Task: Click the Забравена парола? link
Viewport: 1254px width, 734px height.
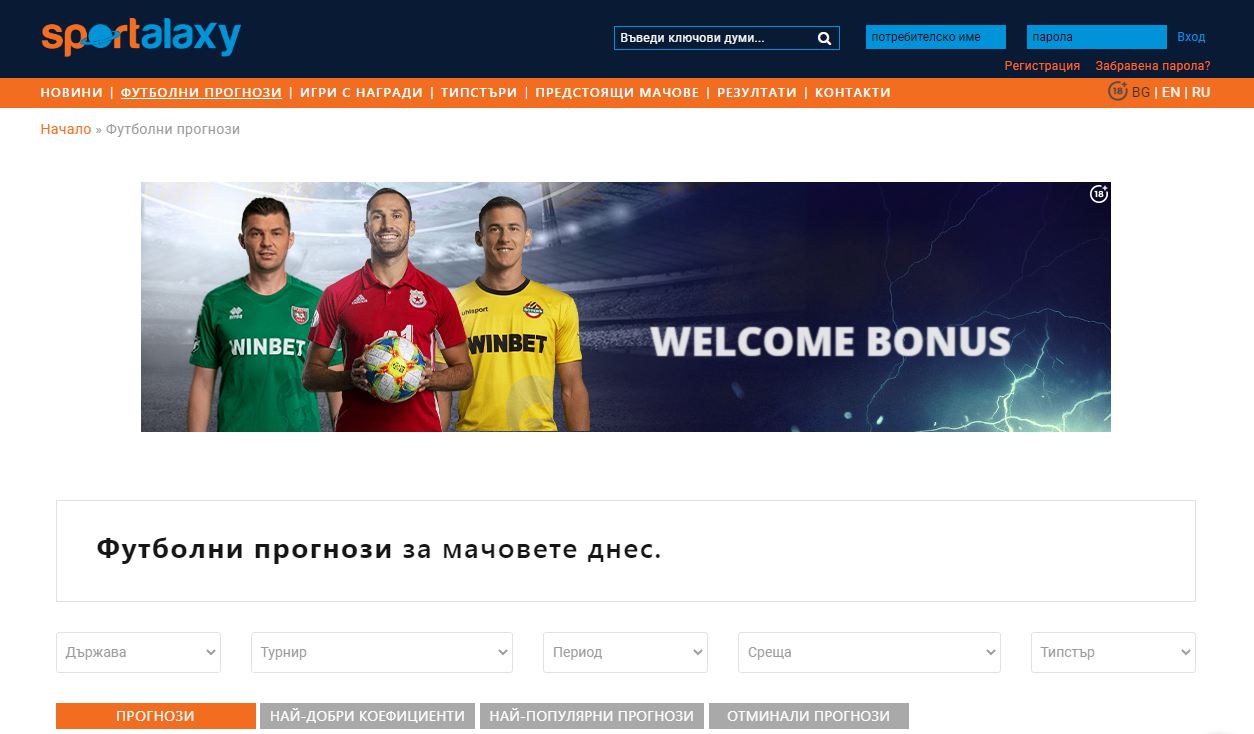Action: tap(1153, 66)
